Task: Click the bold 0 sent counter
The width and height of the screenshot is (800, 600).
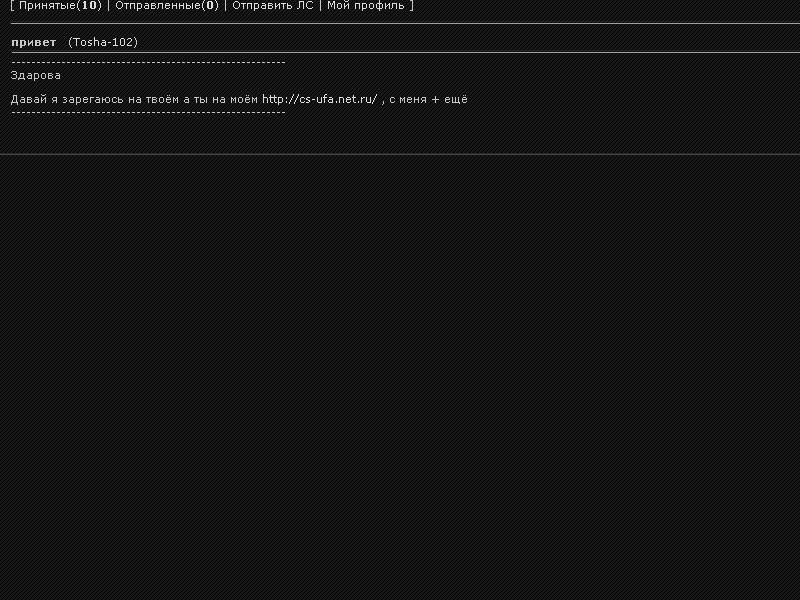Action: coord(210,6)
